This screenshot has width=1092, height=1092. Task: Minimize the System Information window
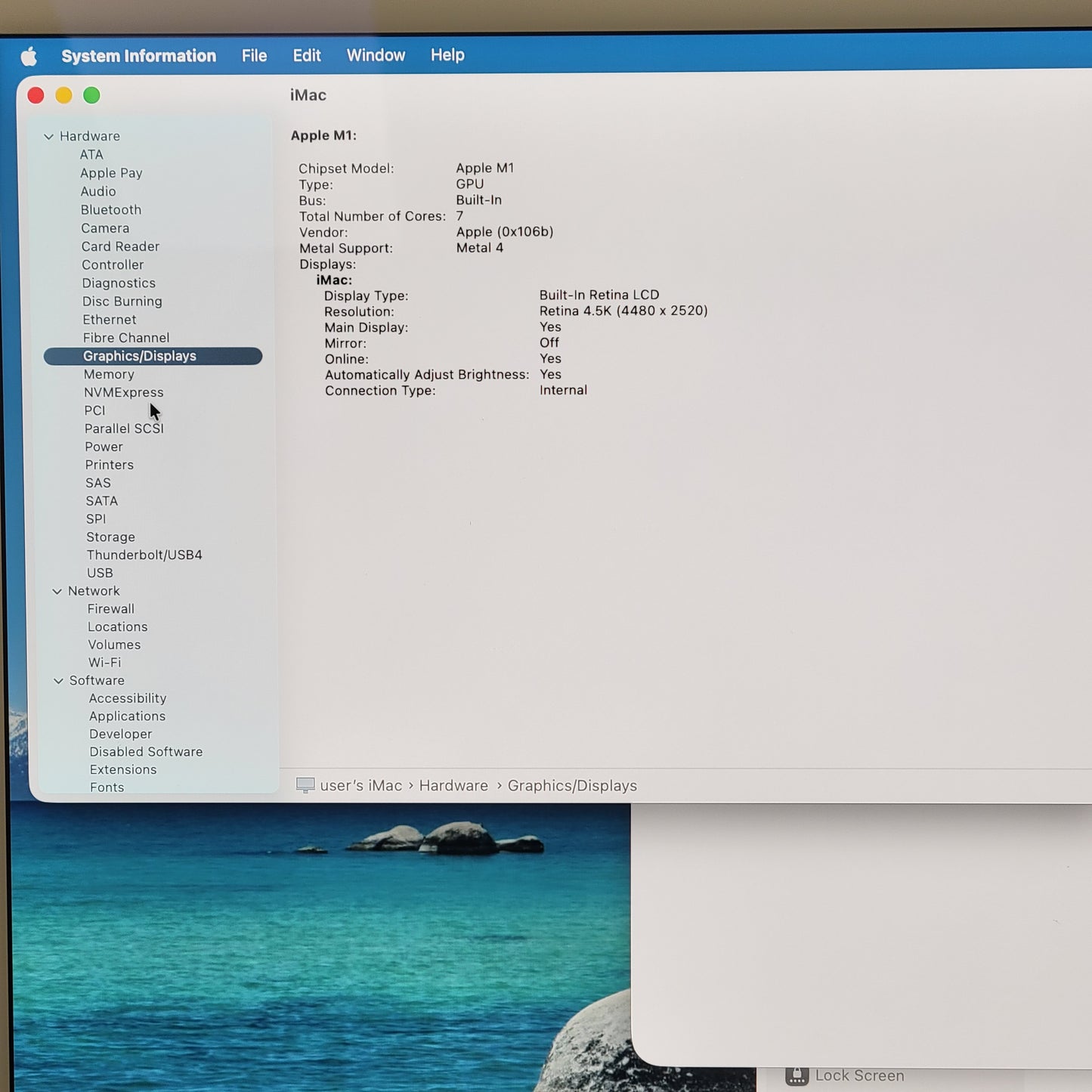click(63, 95)
